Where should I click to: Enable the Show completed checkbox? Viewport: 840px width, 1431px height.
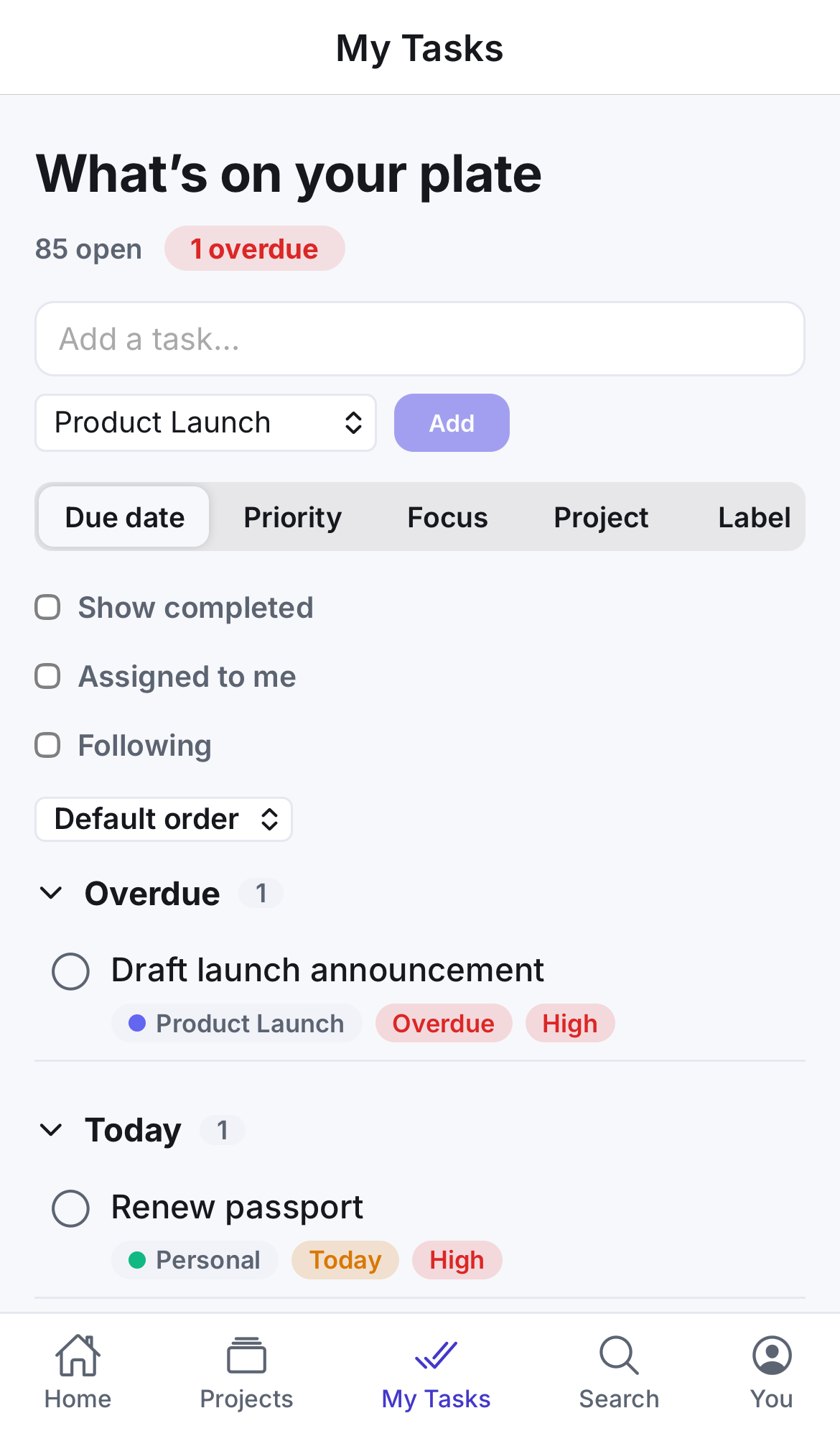point(47,607)
